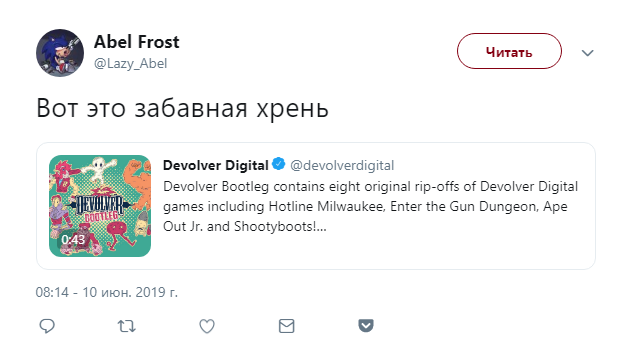
Task: Retweet this post using the arrows icon
Action: (x=127, y=326)
